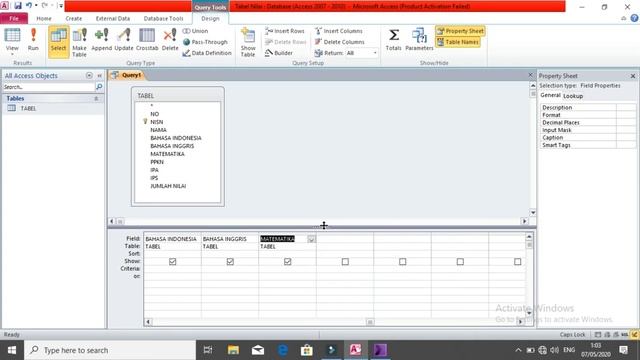Image resolution: width=640 pixels, height=360 pixels.
Task: Check Show box in seventh grid column
Action: (518, 262)
